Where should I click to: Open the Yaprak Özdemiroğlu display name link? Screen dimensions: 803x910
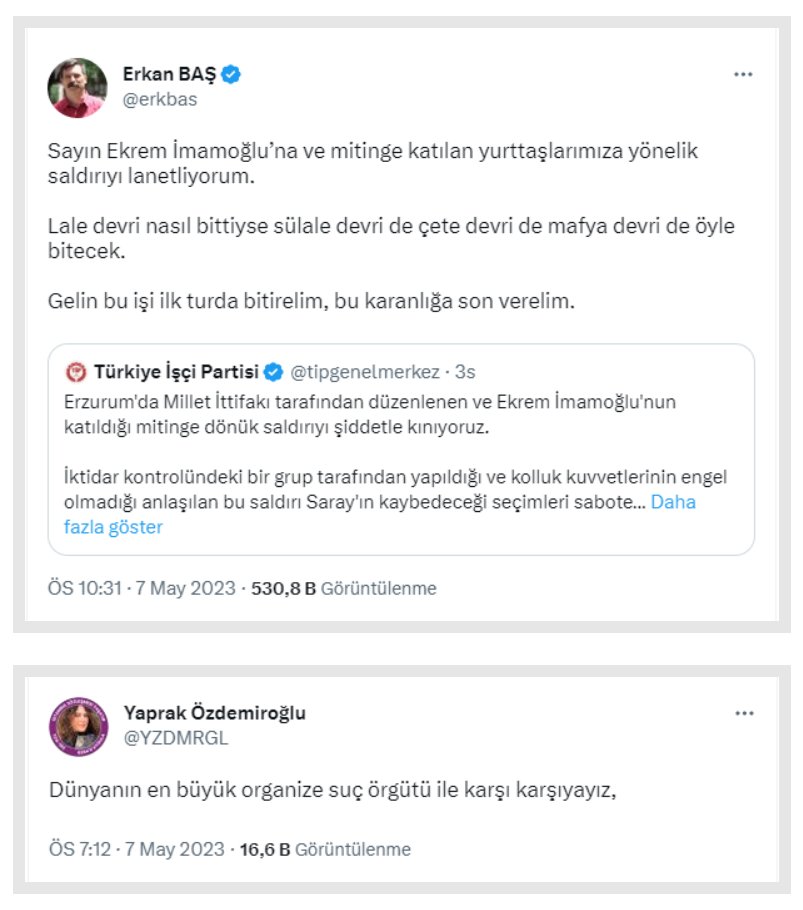(214, 713)
